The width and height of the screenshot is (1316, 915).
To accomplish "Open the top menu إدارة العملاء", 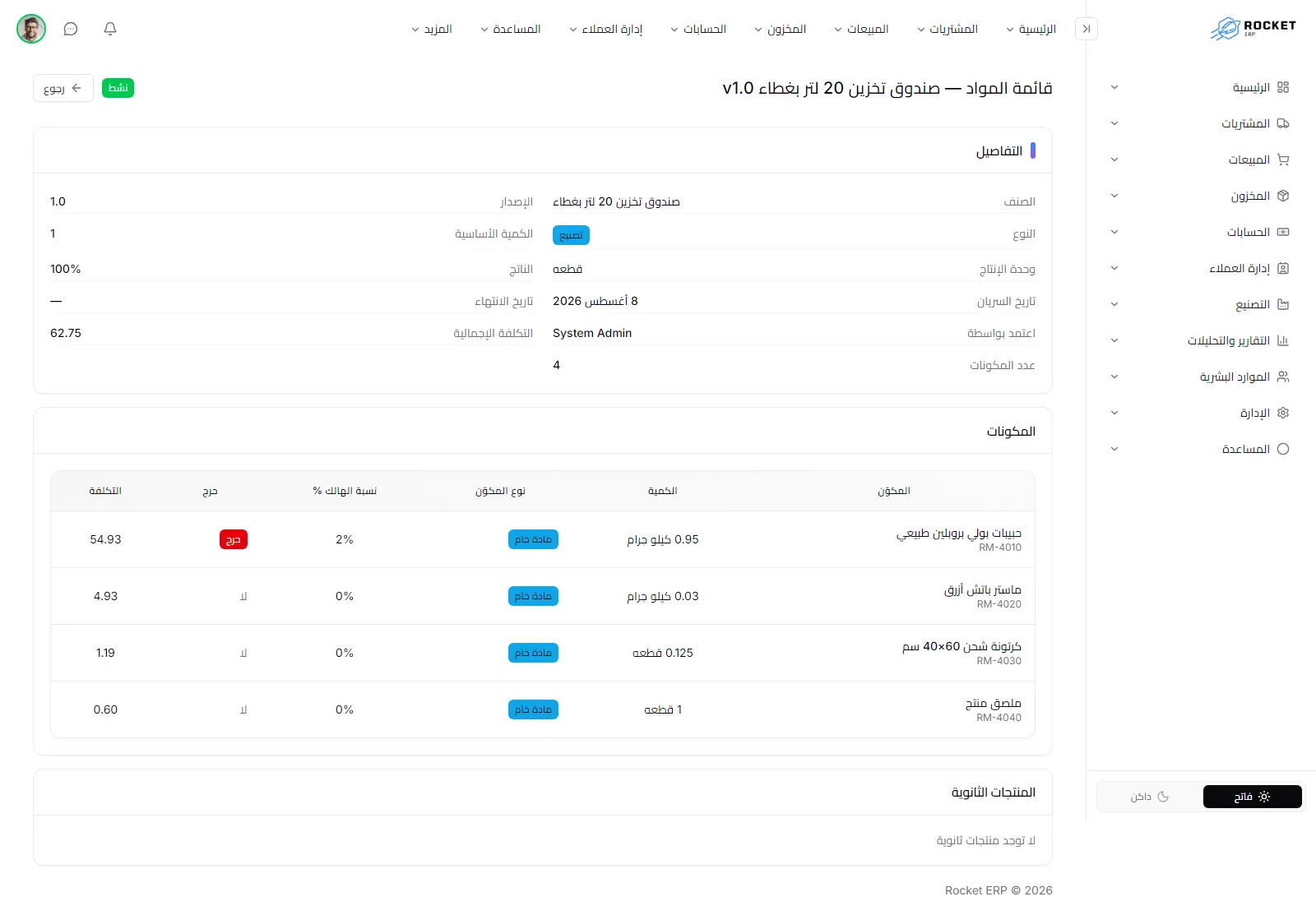I will pyautogui.click(x=606, y=29).
